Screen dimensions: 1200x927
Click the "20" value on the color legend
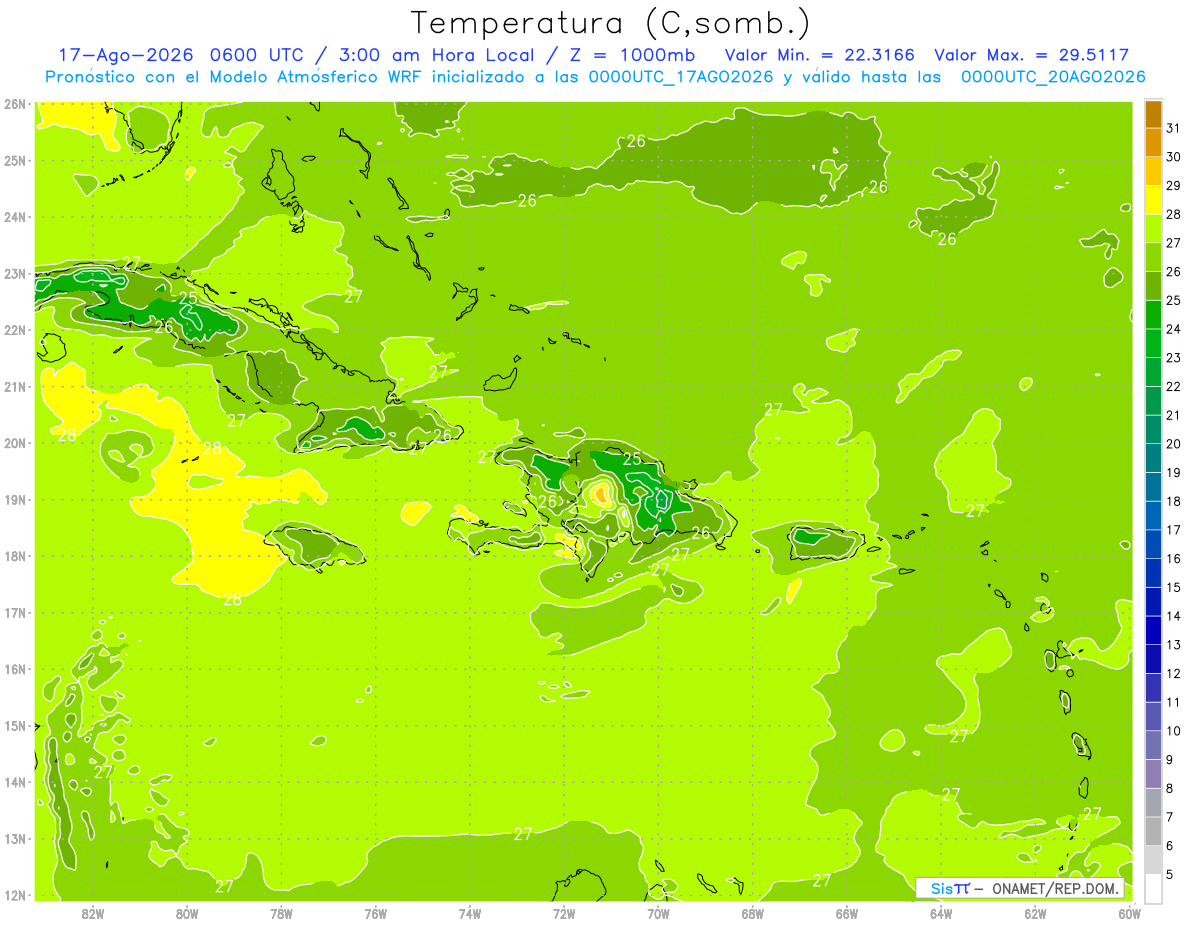click(1174, 443)
